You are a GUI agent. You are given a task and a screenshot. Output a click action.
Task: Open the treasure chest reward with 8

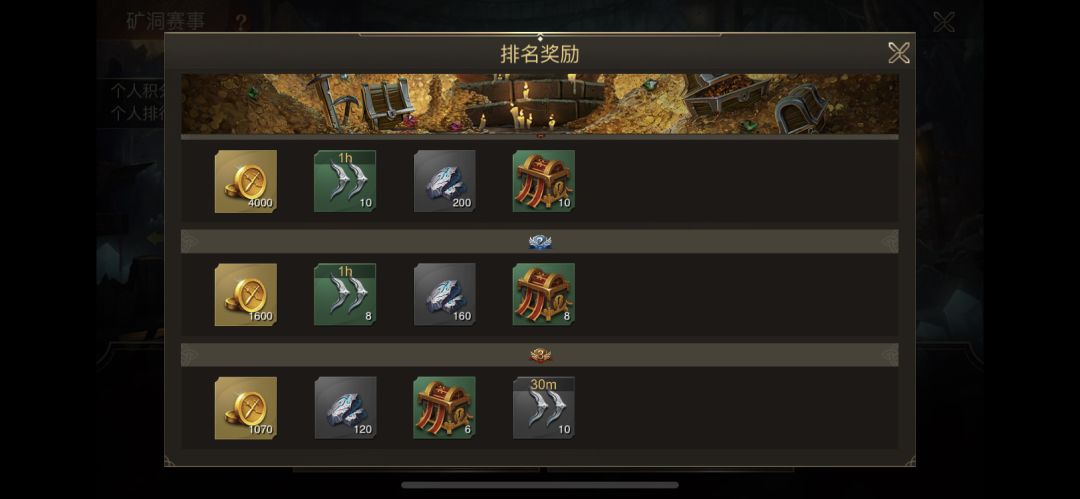coord(543,294)
